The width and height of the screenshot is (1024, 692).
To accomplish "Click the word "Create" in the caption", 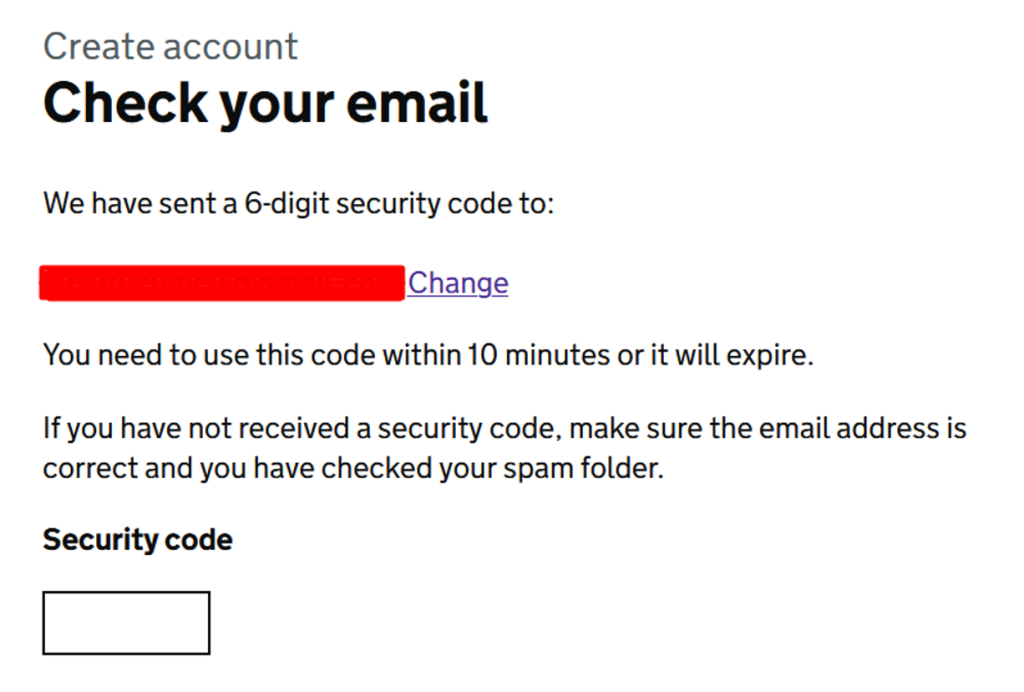I will click(96, 46).
